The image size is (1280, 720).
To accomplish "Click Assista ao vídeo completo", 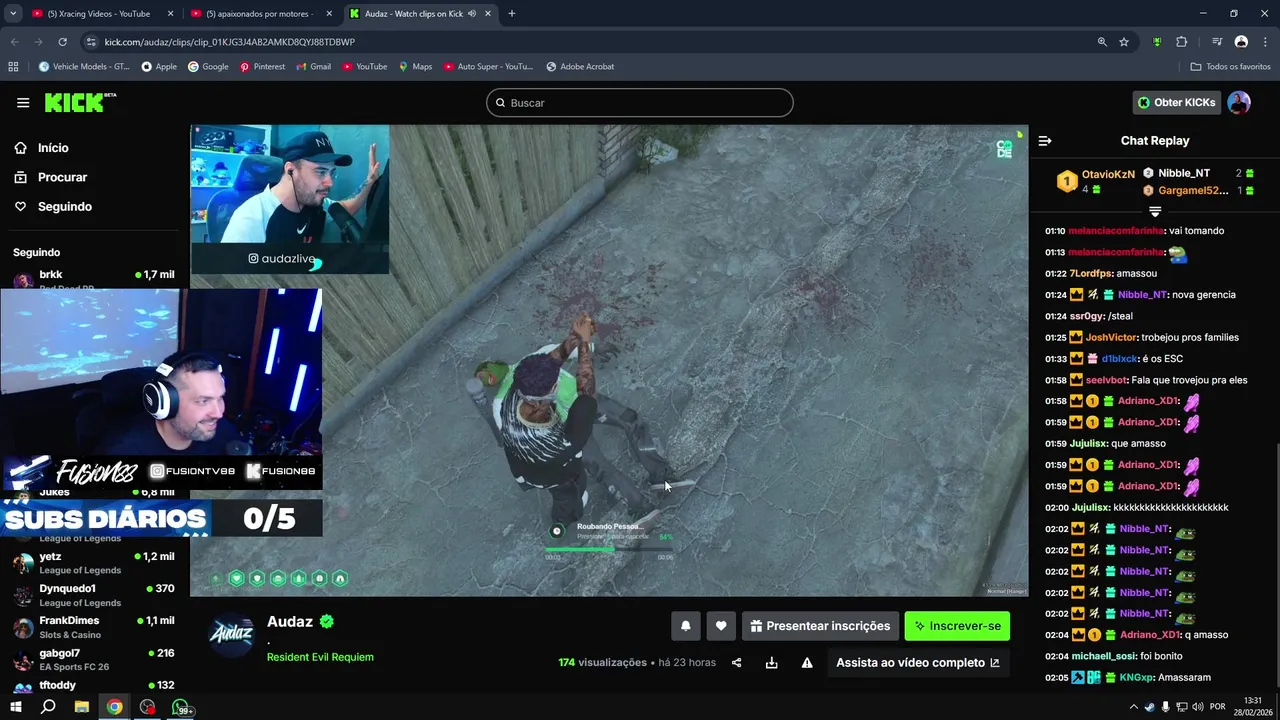I will [918, 663].
